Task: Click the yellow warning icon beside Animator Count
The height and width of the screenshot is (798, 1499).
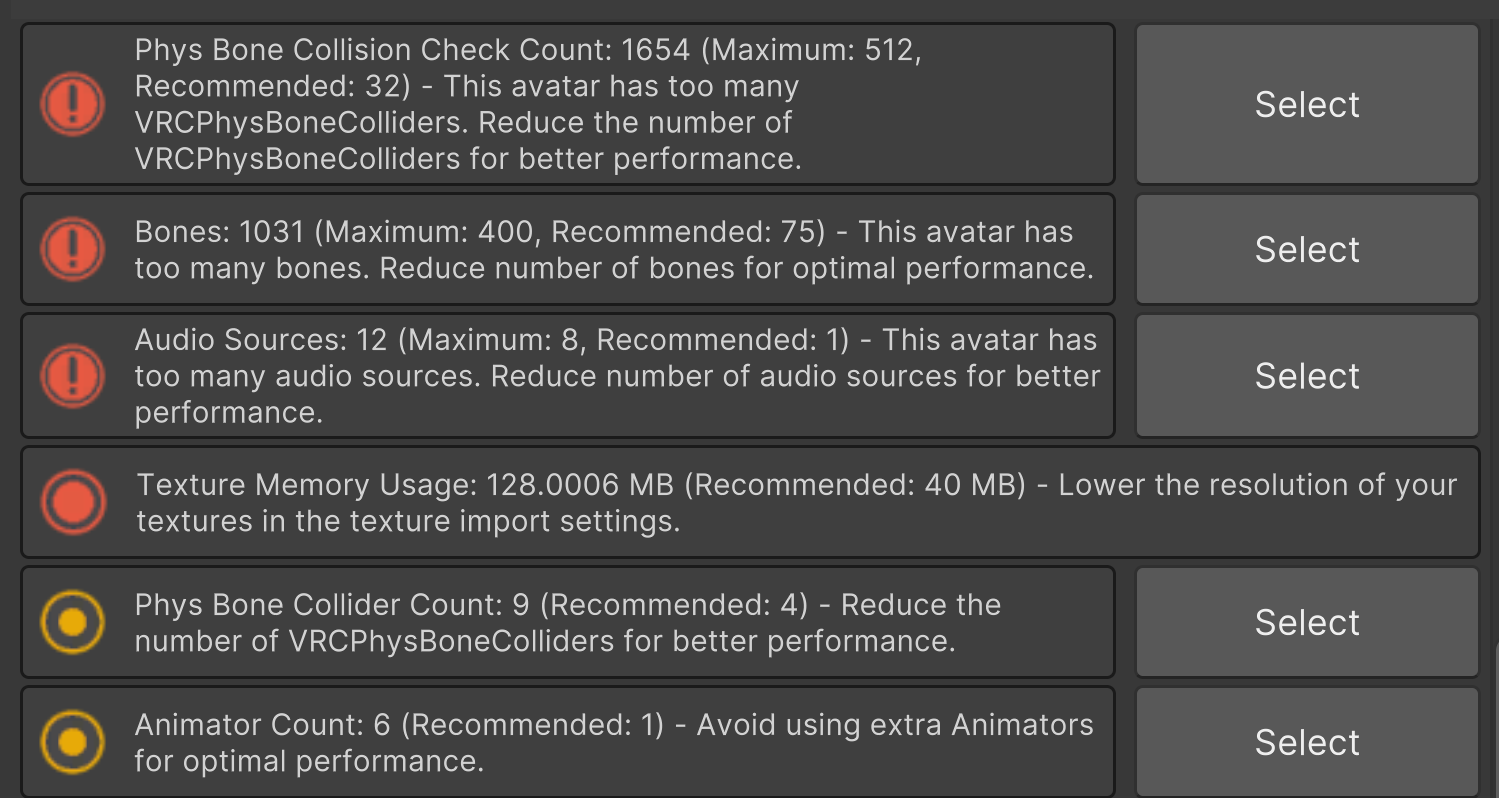Action: pyautogui.click(x=72, y=742)
